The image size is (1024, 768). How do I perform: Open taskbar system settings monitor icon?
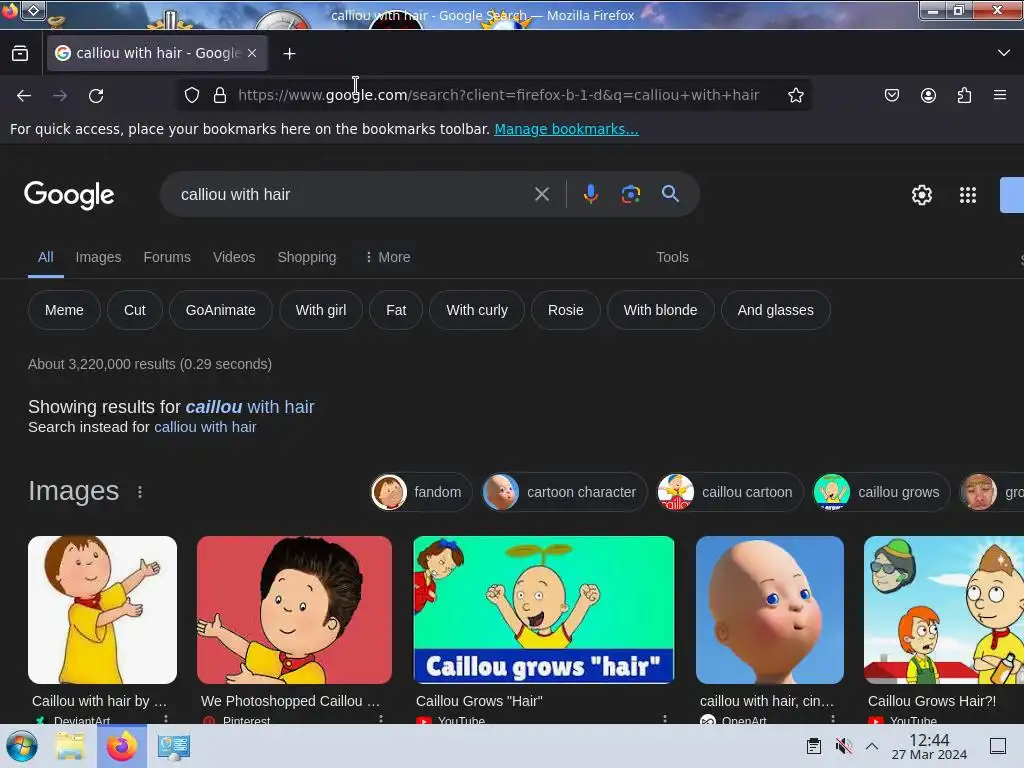tap(173, 746)
